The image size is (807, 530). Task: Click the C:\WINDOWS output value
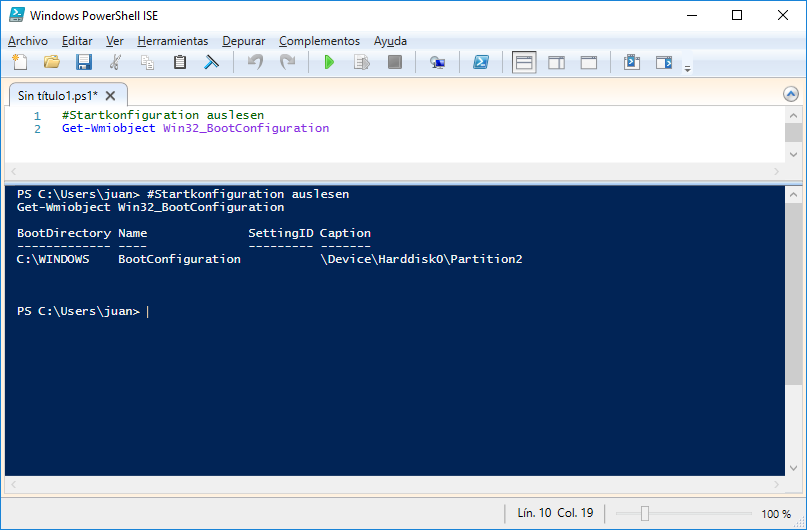pyautogui.click(x=53, y=259)
